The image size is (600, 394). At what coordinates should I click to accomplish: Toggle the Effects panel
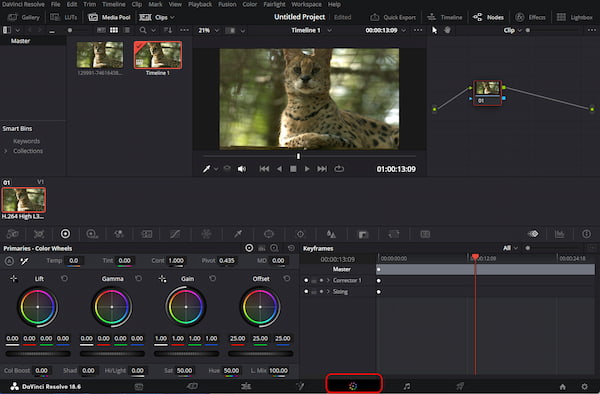(x=530, y=17)
